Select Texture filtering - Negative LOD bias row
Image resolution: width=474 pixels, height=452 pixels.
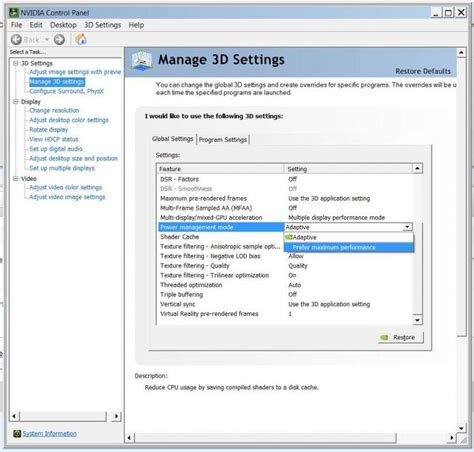pos(285,256)
